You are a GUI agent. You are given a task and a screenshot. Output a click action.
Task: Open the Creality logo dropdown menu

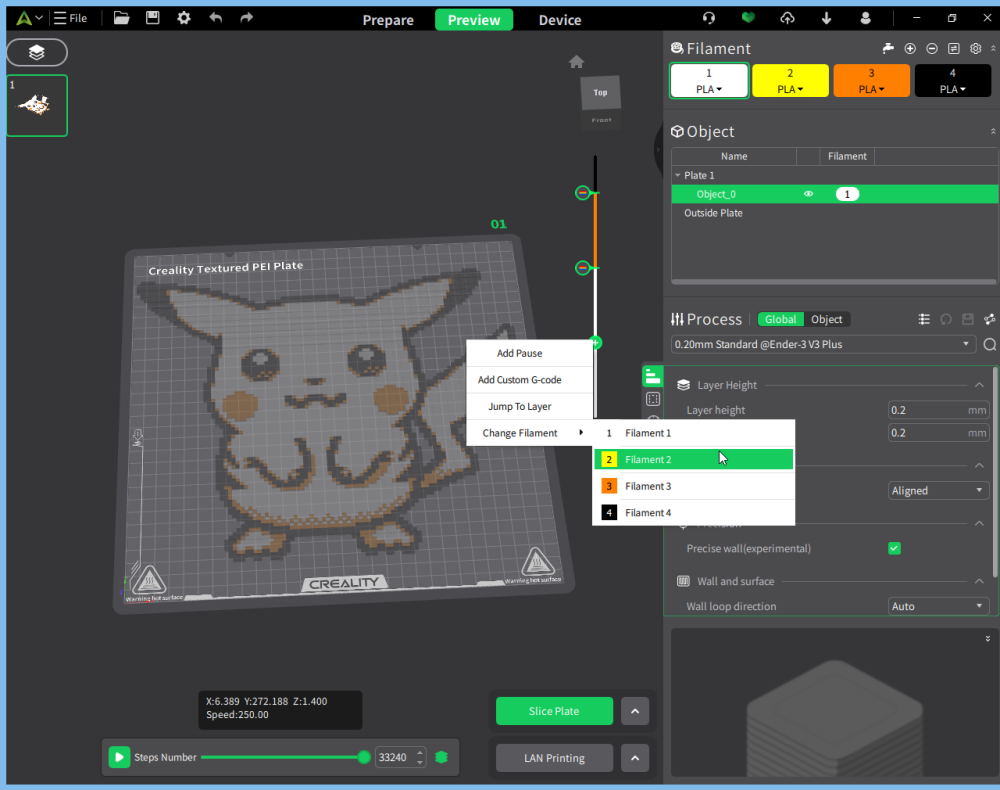(29, 18)
